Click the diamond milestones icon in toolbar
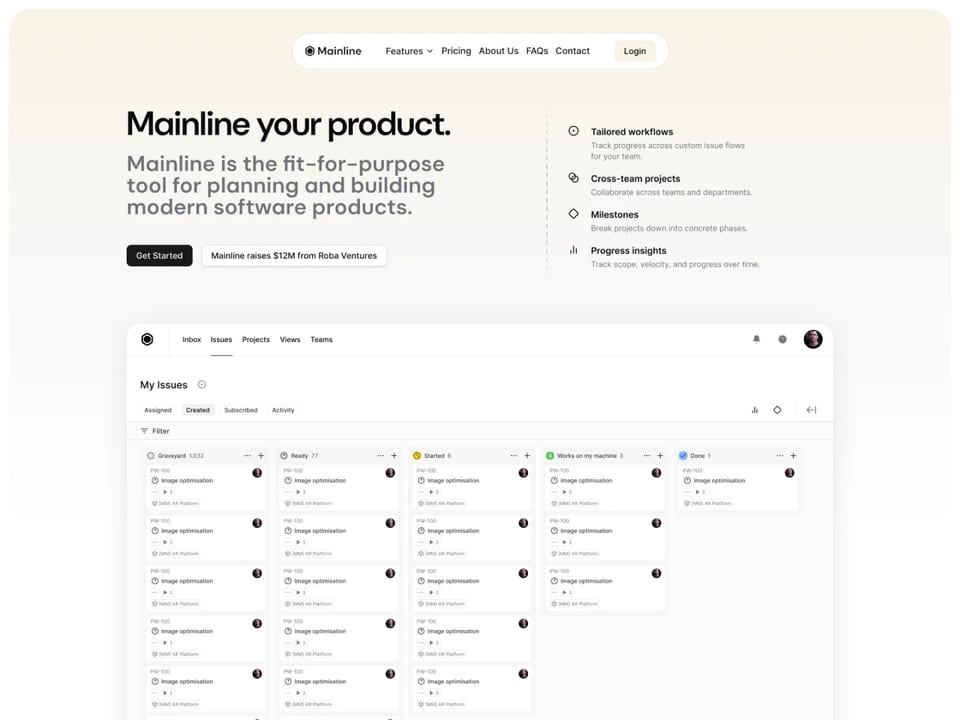Image resolution: width=960 pixels, height=720 pixels. [777, 410]
